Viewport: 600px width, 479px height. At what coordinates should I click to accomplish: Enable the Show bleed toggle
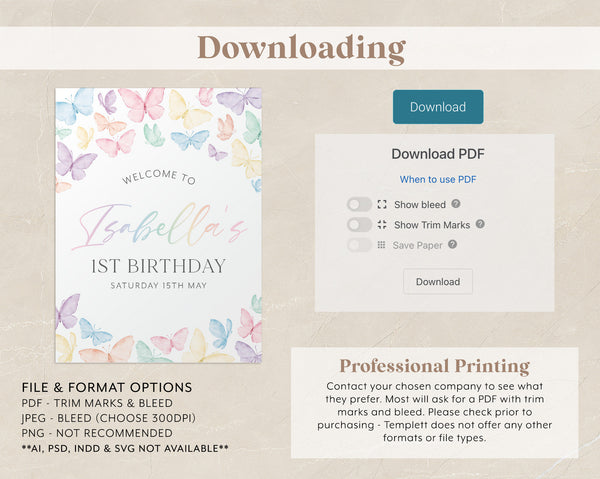(x=359, y=204)
